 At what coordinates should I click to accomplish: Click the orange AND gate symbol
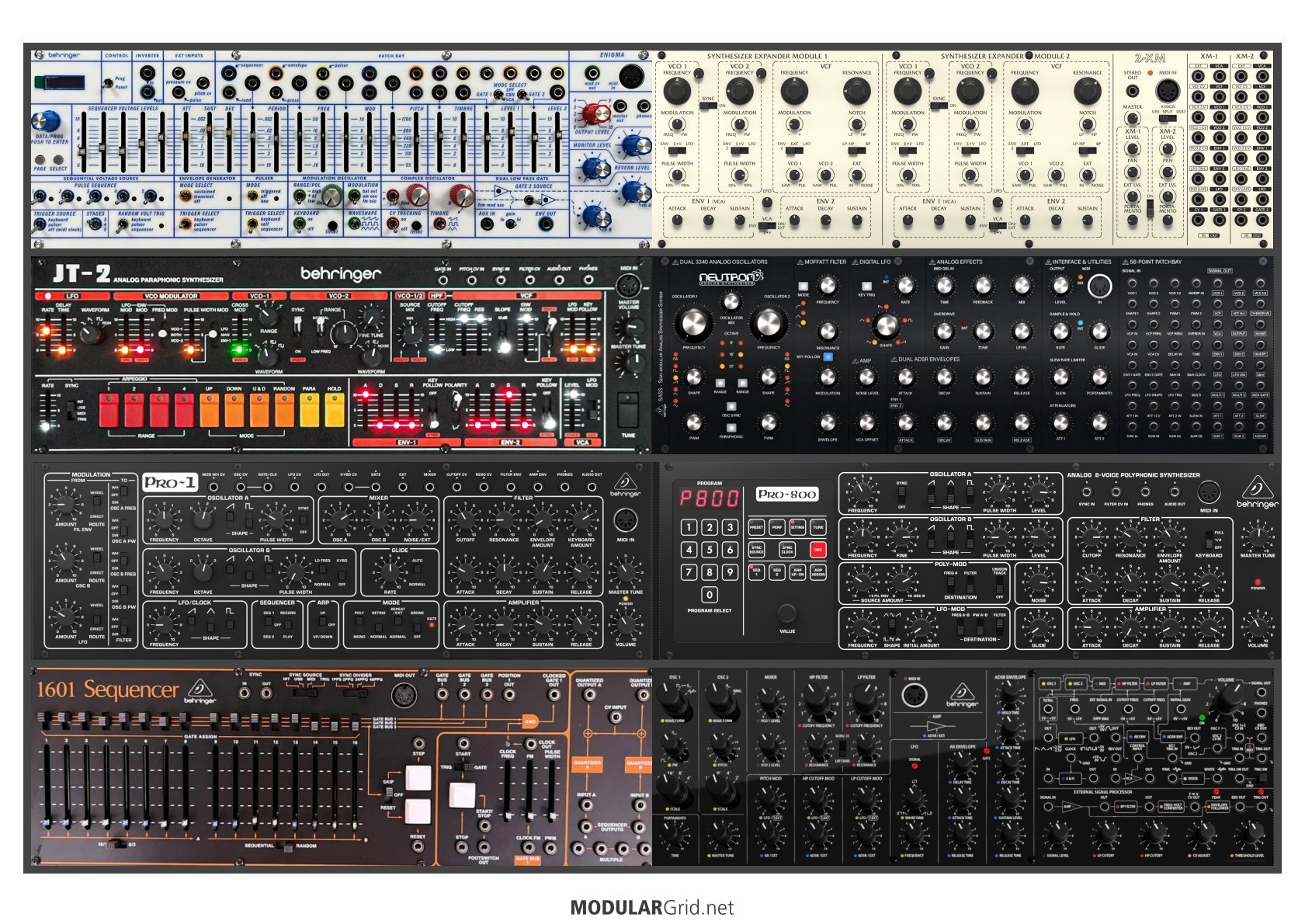(530, 721)
